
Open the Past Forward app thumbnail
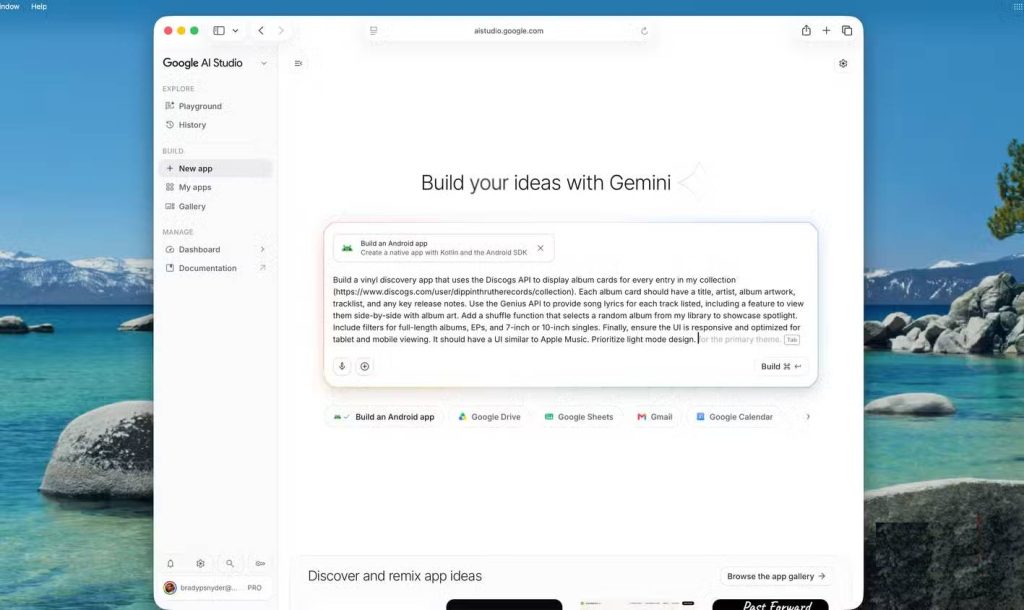(771, 605)
